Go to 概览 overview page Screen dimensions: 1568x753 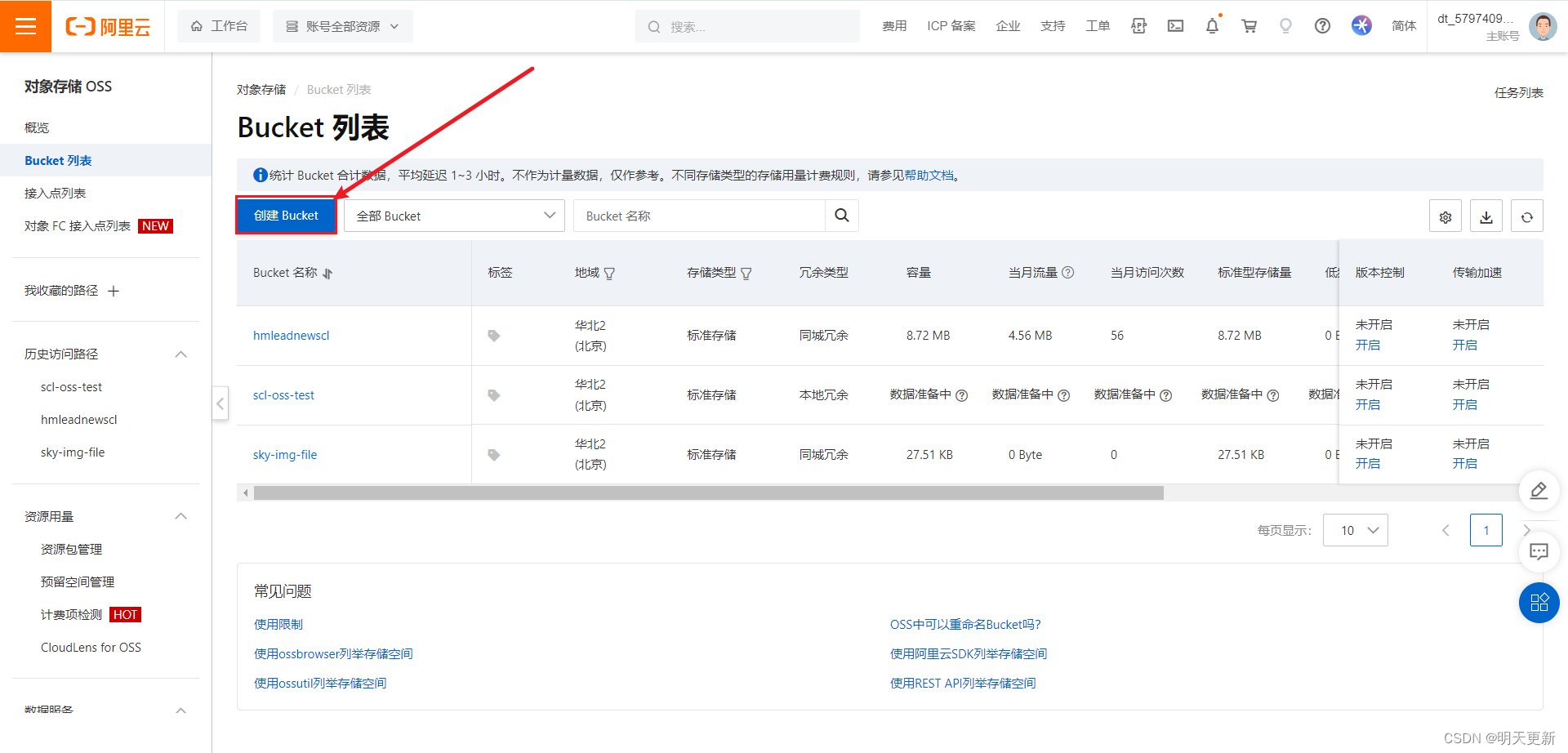[x=37, y=127]
